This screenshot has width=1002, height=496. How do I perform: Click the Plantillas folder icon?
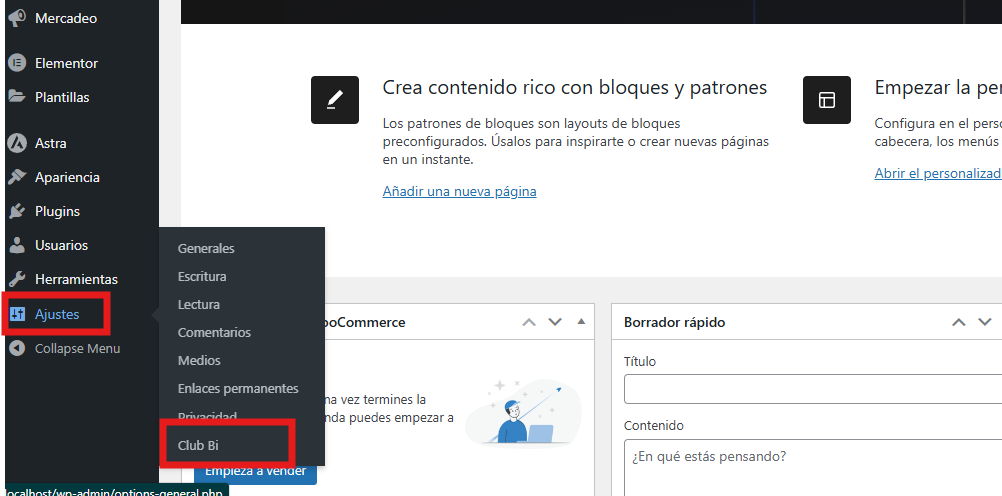click(x=17, y=97)
